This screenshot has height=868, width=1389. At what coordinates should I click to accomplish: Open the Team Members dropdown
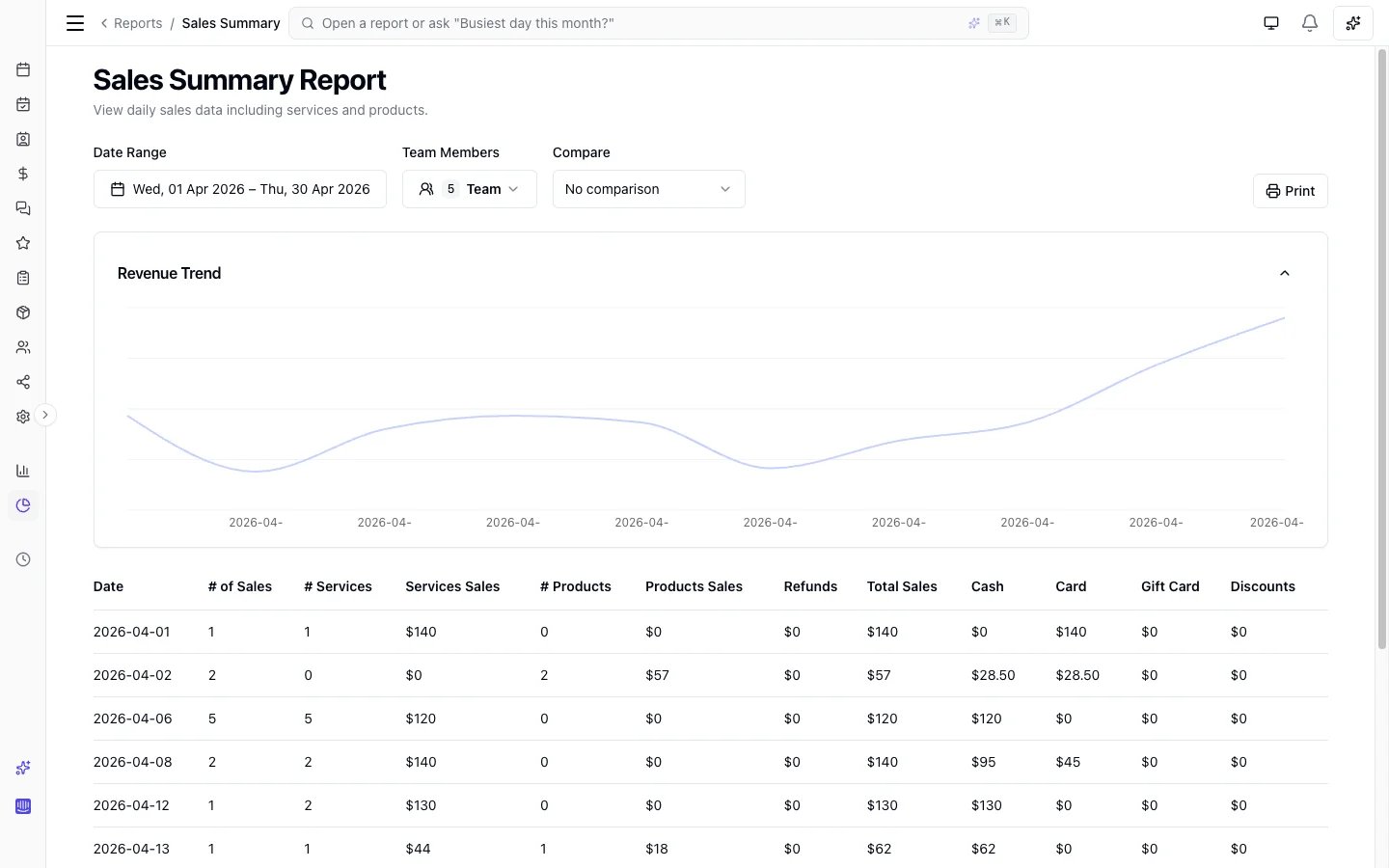coord(470,189)
